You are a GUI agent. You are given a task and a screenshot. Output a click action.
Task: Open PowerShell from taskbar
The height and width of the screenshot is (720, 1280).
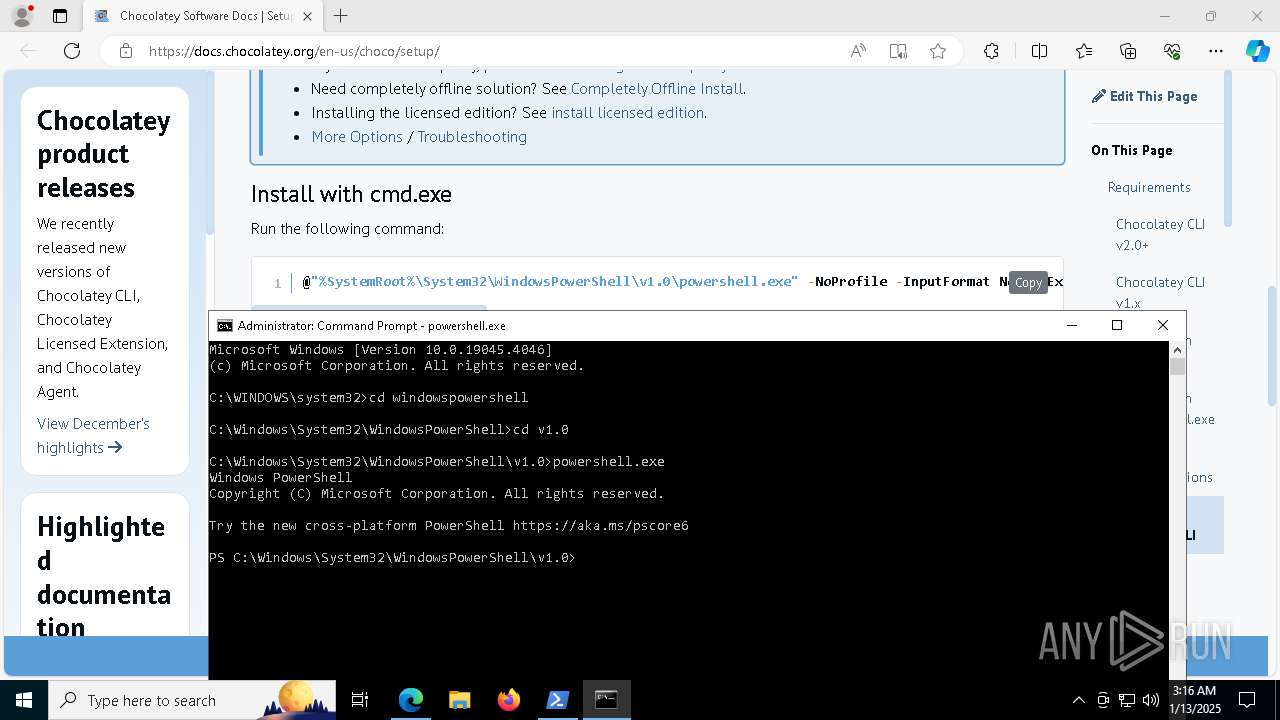(x=558, y=700)
